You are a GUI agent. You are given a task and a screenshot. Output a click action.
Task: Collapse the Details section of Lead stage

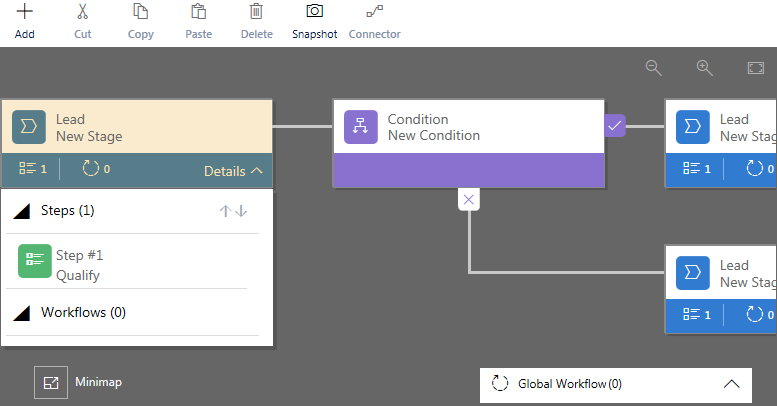(233, 171)
